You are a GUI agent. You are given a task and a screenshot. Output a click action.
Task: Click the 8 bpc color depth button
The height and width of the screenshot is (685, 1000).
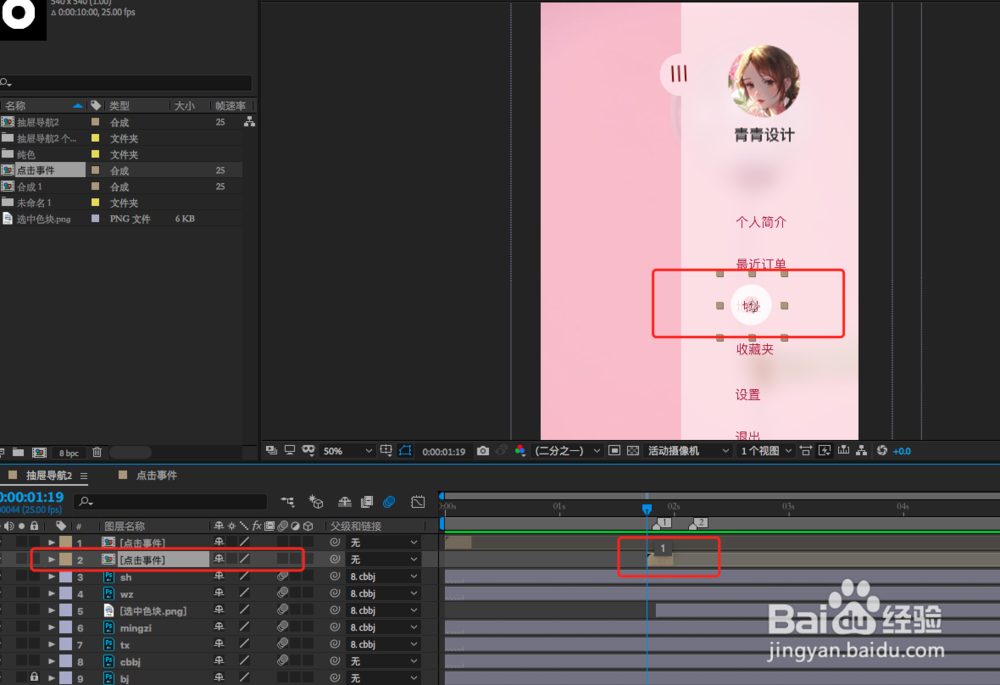(67, 453)
